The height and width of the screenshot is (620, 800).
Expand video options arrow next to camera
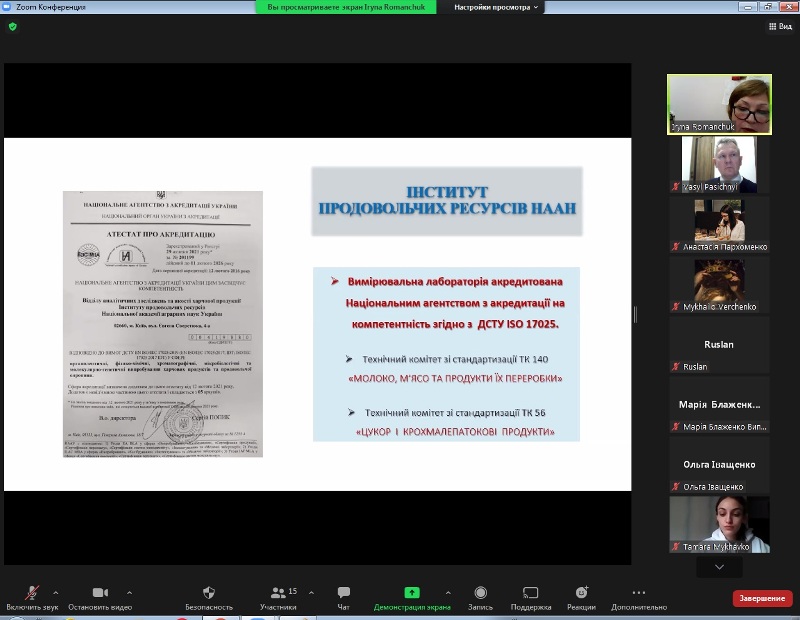pos(130,592)
